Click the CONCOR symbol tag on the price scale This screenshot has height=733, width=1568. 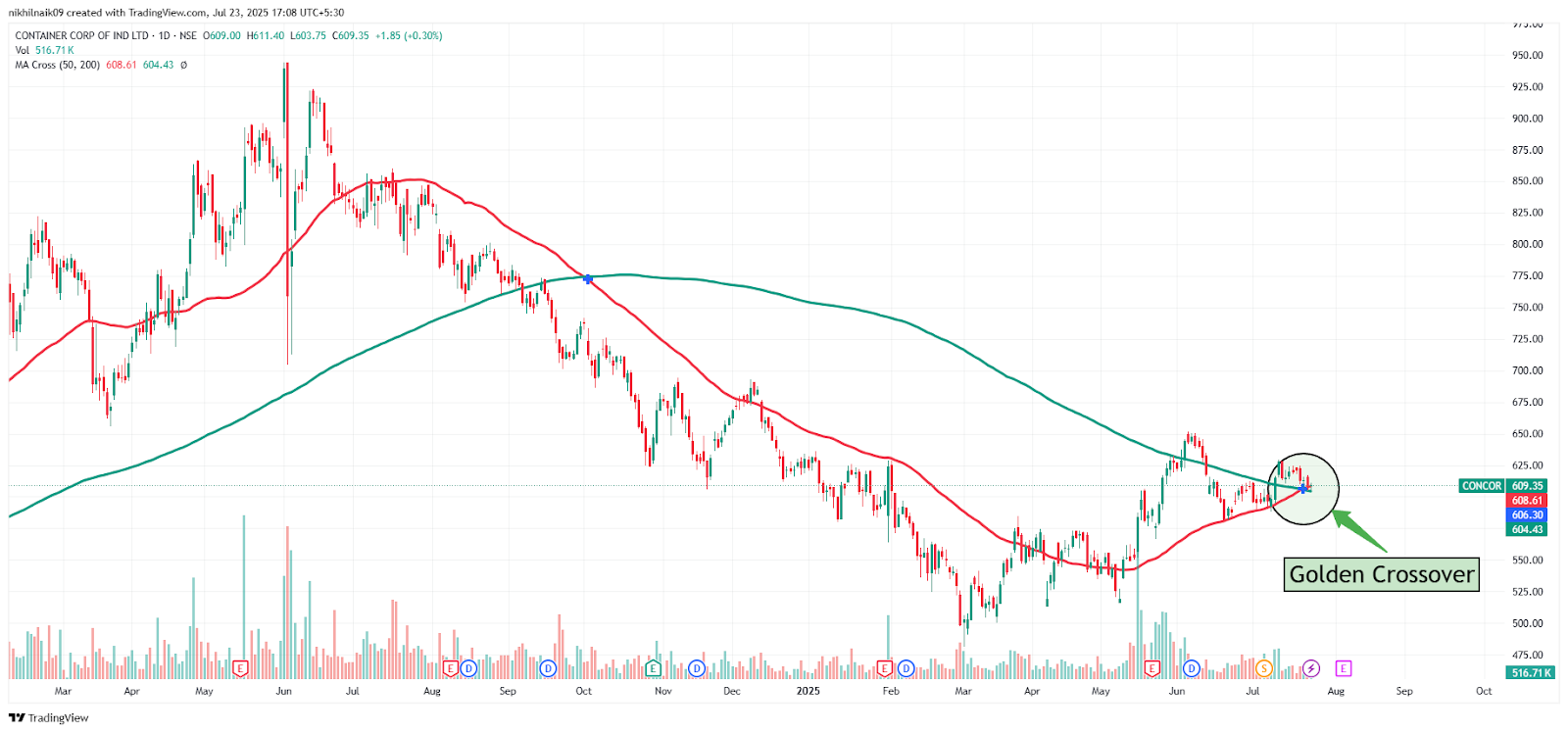click(x=1482, y=486)
